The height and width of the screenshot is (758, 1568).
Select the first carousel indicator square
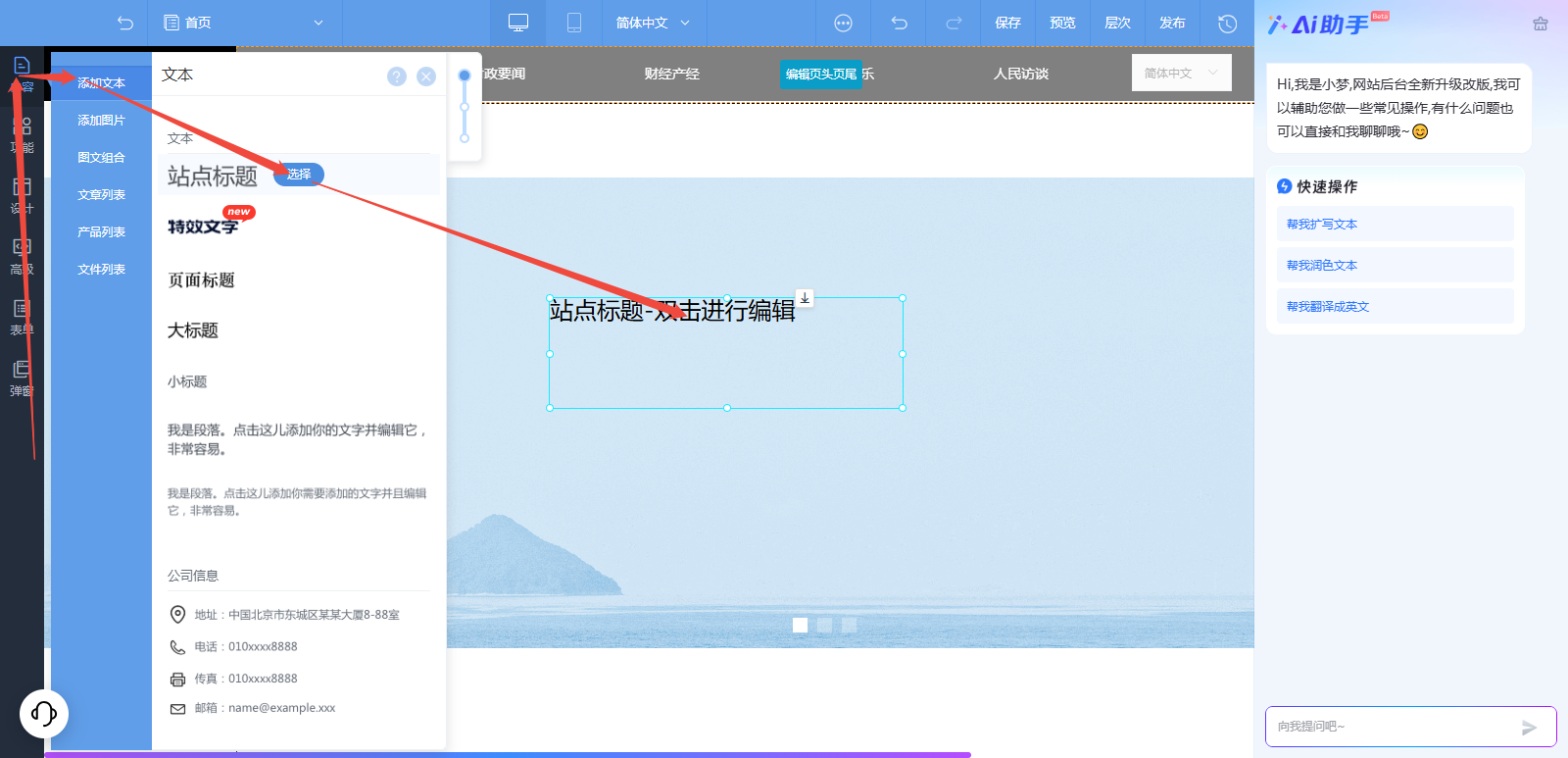click(800, 625)
